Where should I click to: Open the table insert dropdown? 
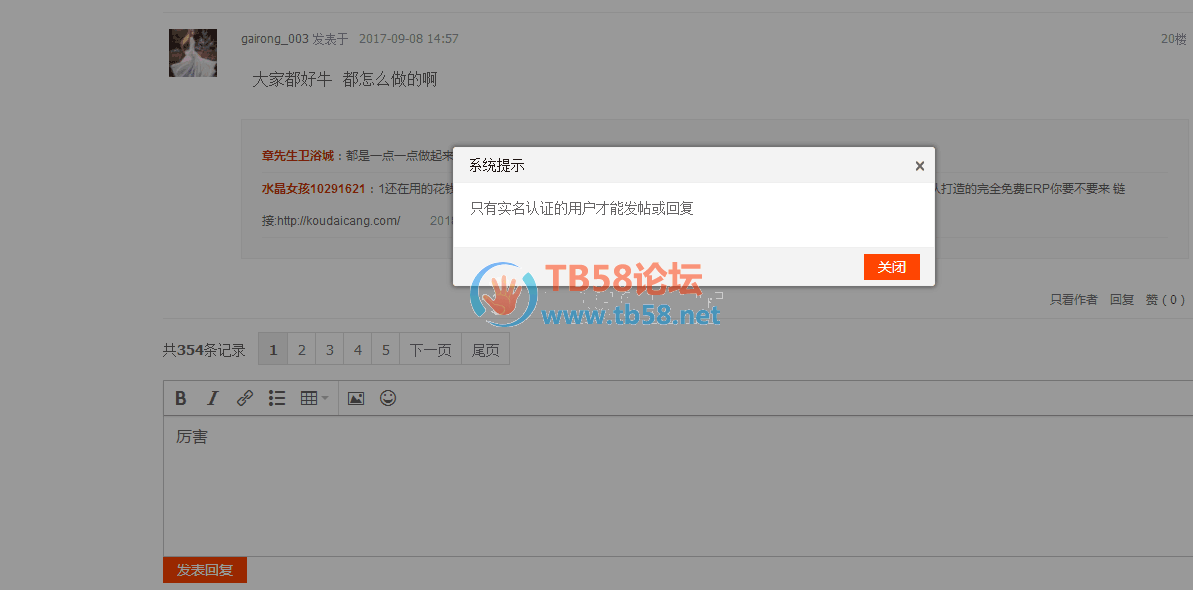click(313, 398)
